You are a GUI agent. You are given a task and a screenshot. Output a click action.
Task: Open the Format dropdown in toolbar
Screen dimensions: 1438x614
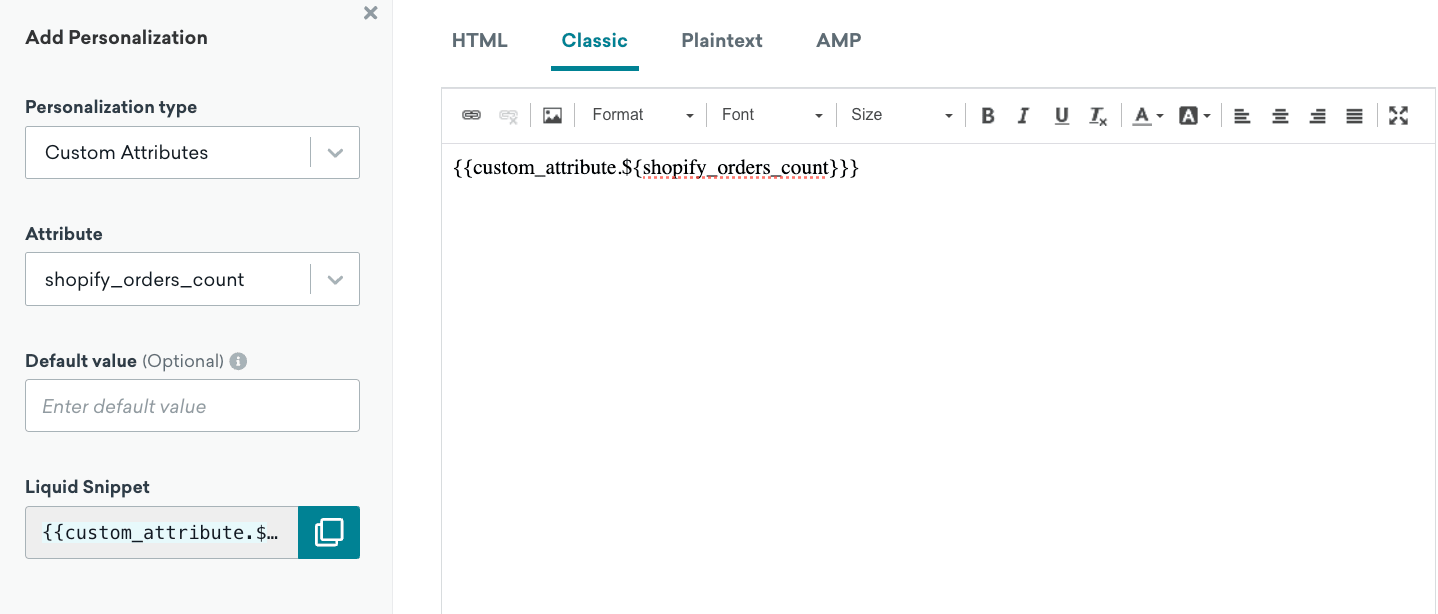pos(642,115)
